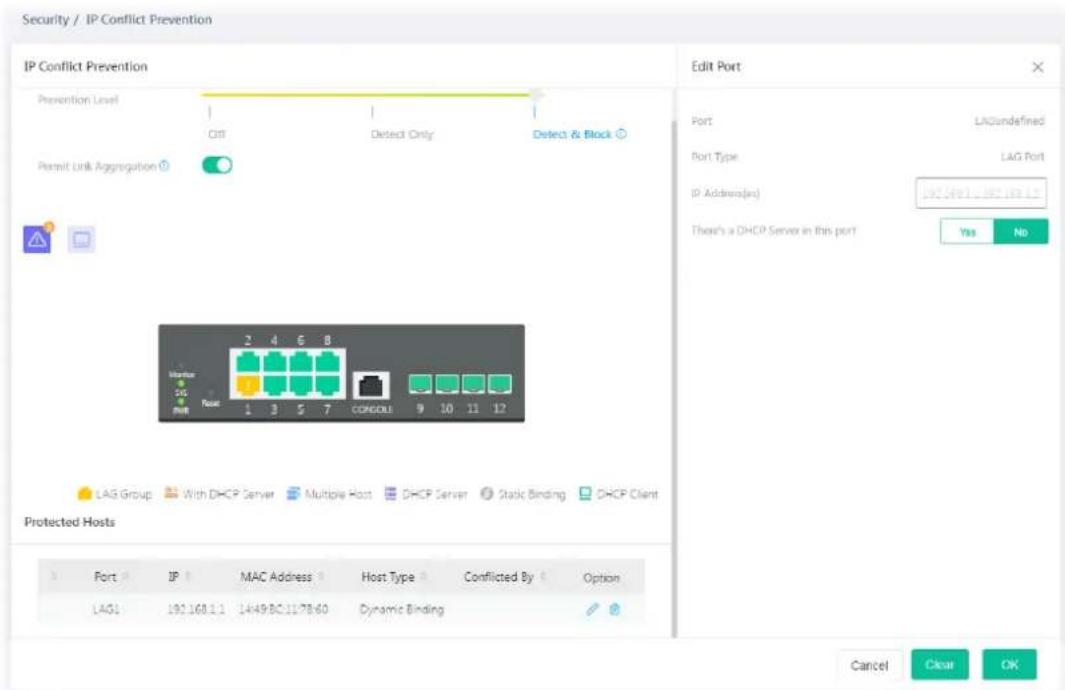The height and width of the screenshot is (690, 1065).
Task: Select switch port 4
Action: [x=274, y=362]
